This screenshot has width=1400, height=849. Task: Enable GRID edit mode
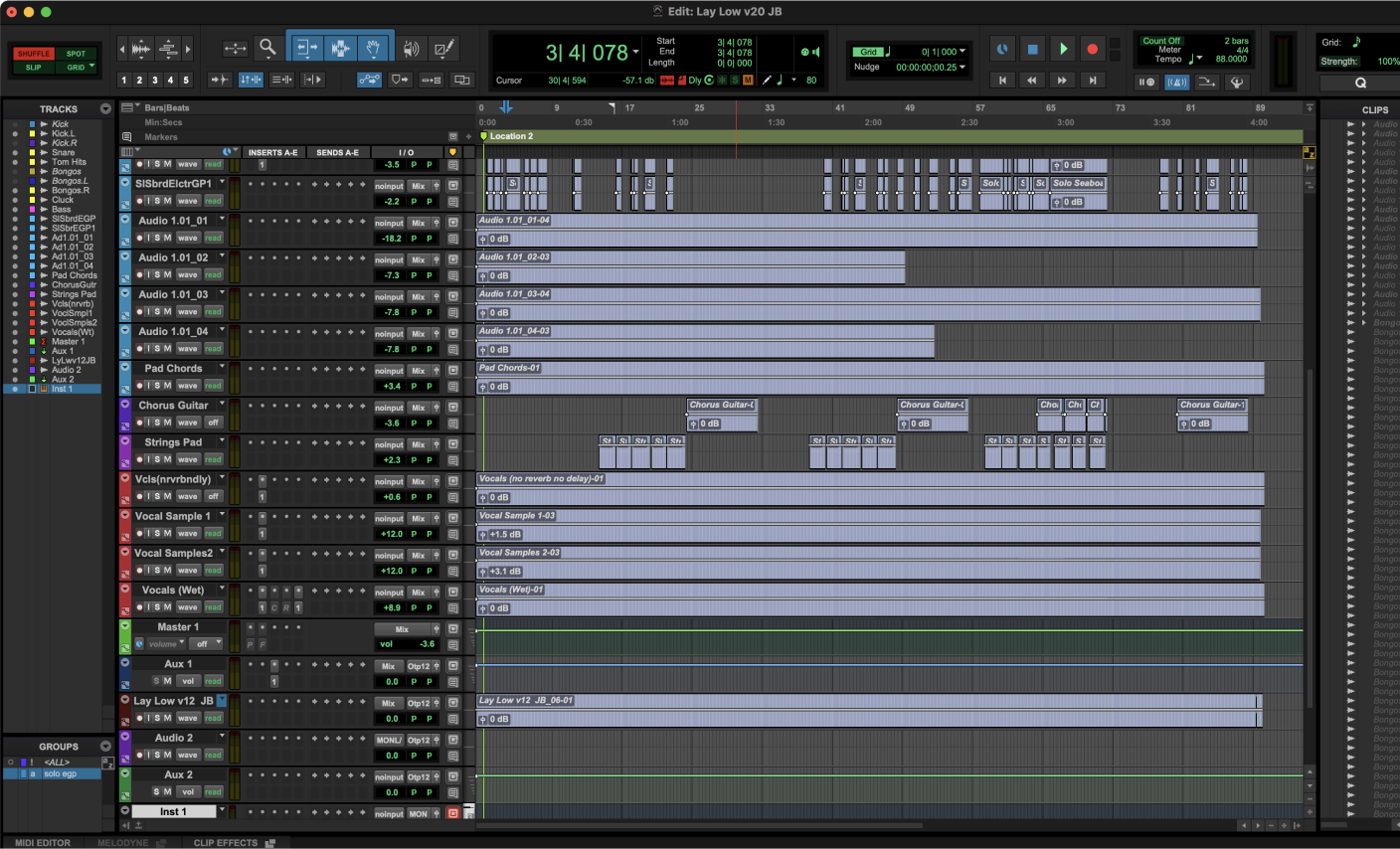tap(77, 68)
